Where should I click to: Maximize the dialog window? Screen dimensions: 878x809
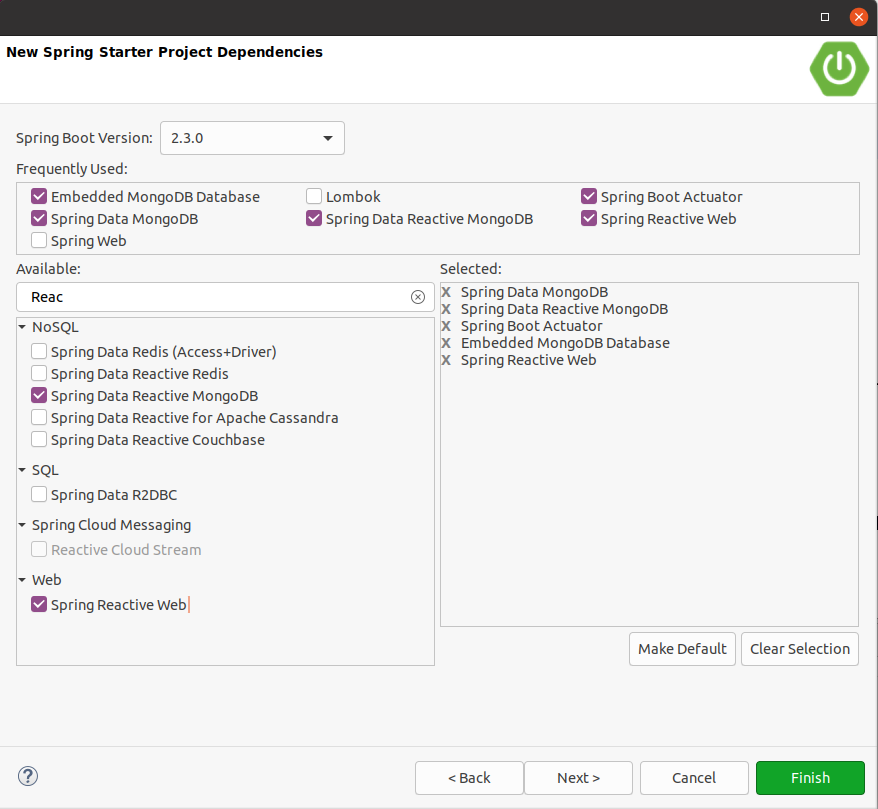coord(824,17)
